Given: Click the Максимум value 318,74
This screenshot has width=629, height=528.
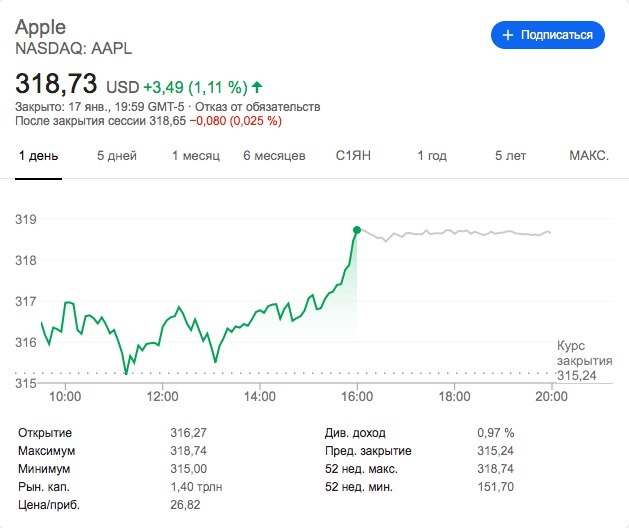Looking at the screenshot, I should 189,451.
